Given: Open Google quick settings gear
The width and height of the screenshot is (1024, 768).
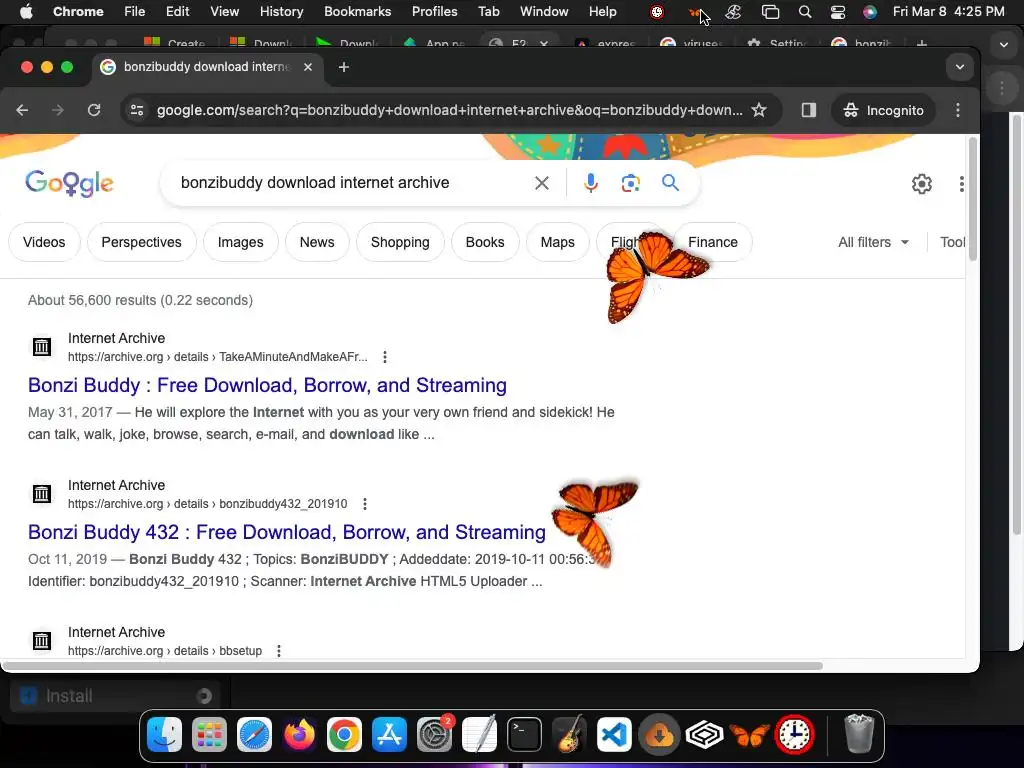Looking at the screenshot, I should 921,184.
